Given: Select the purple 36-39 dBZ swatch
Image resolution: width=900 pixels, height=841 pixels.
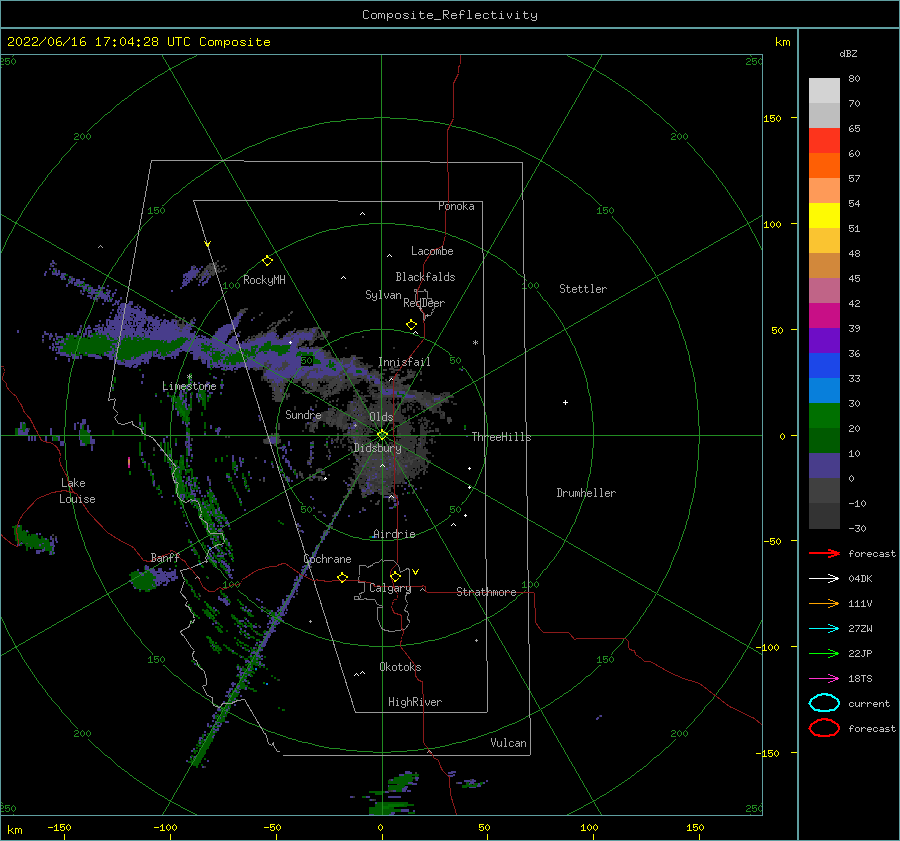Looking at the screenshot, I should click(824, 341).
